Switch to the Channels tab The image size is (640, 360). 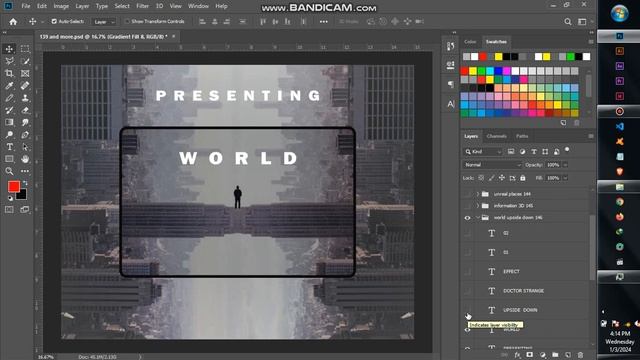(497, 136)
